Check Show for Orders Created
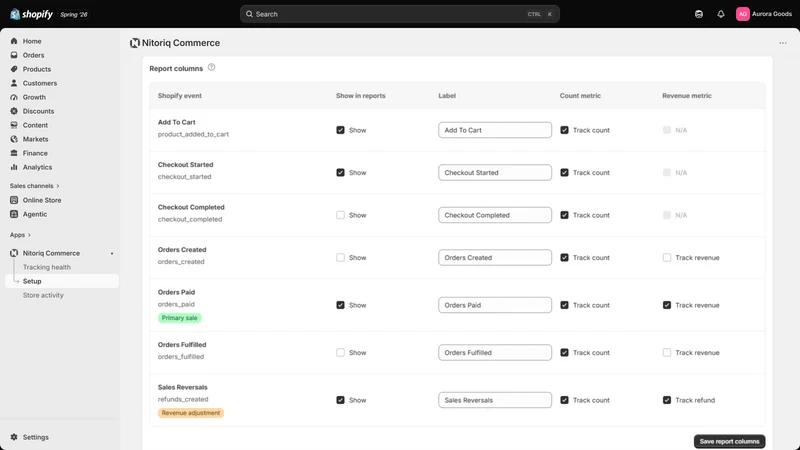 (x=340, y=258)
